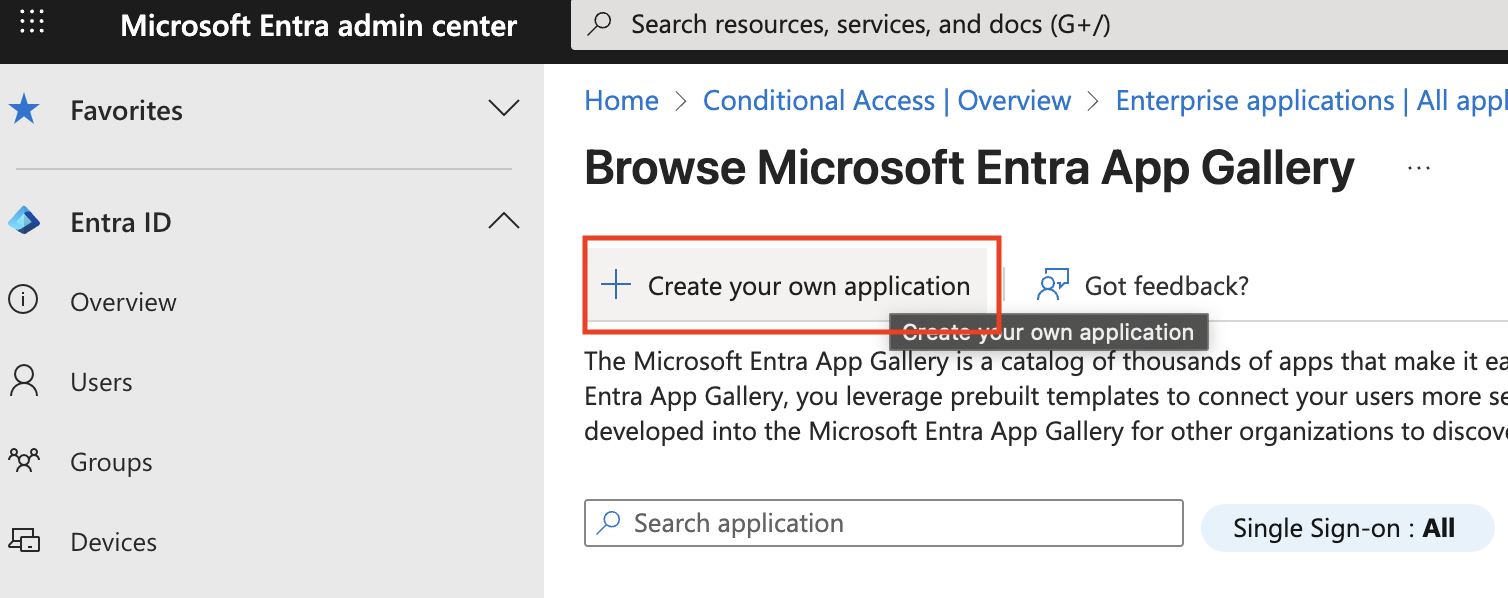Click the Users person icon

pos(23,381)
